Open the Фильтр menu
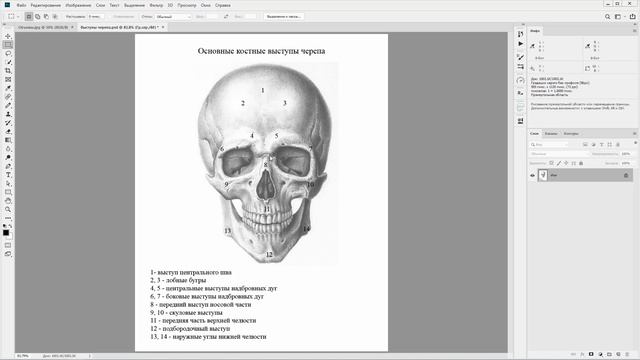The width and height of the screenshot is (640, 360). click(156, 5)
